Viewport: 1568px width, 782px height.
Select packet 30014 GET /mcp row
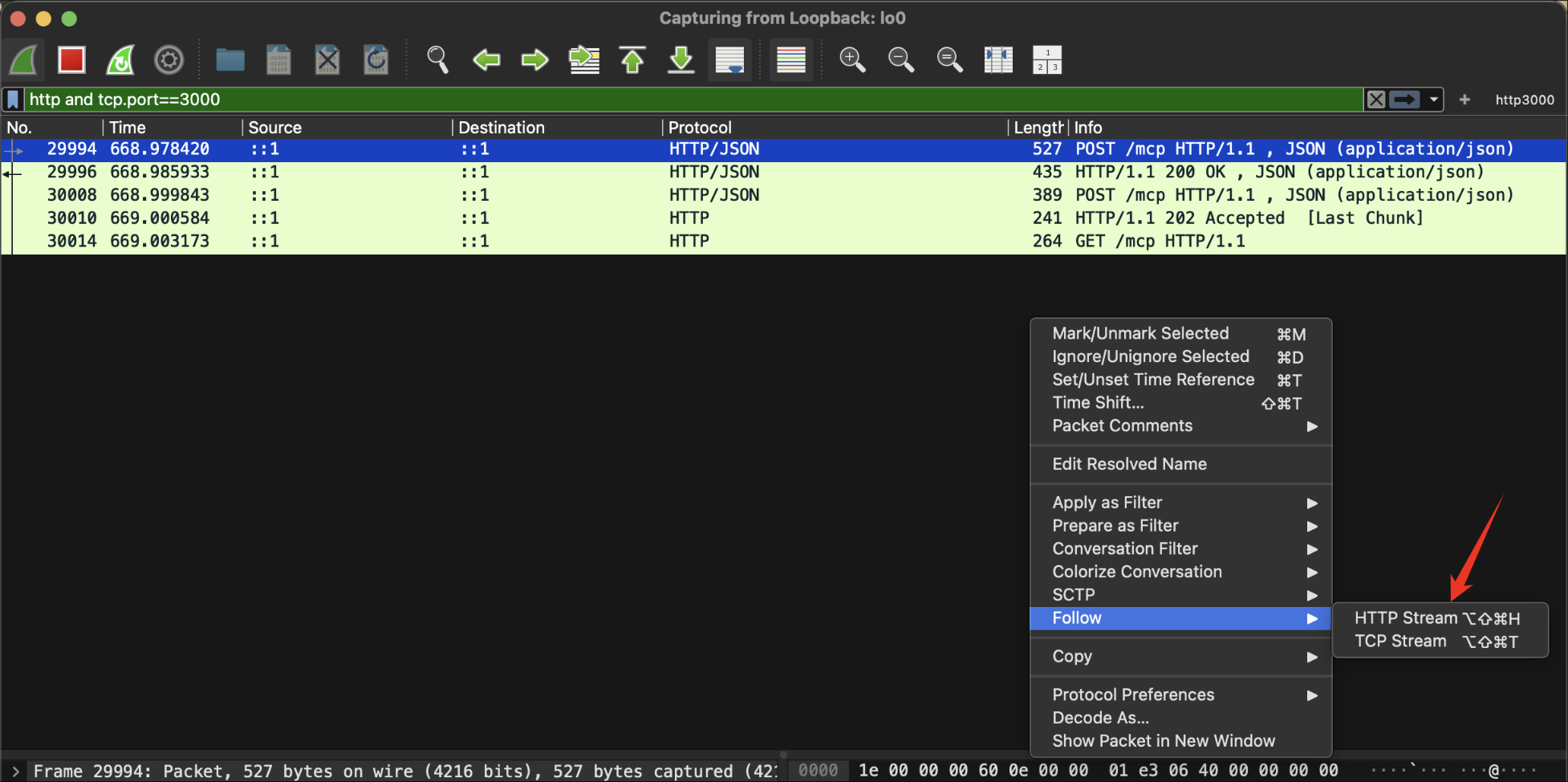coord(784,241)
